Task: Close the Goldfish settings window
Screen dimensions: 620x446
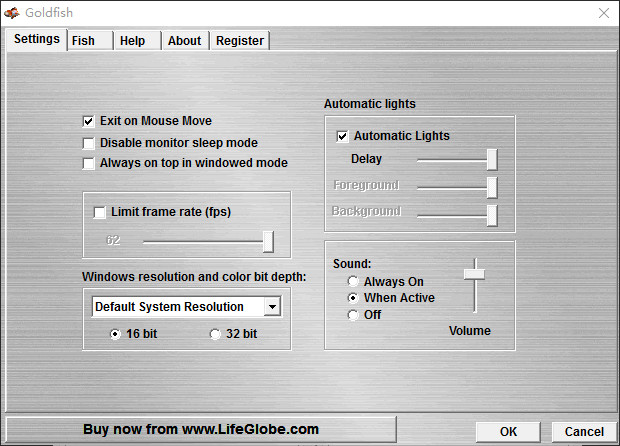Action: (x=603, y=13)
